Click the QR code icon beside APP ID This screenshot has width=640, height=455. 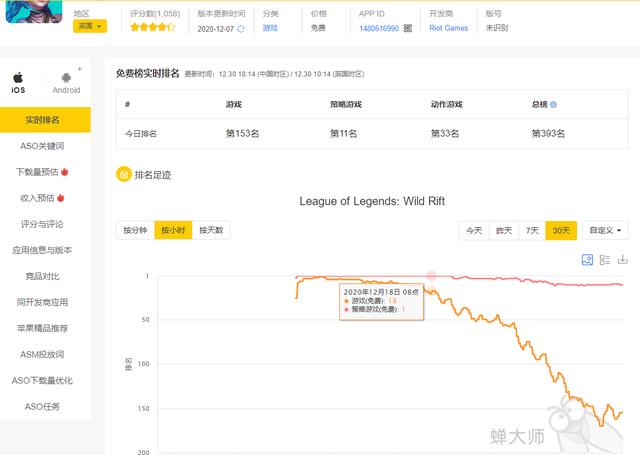pyautogui.click(x=408, y=28)
